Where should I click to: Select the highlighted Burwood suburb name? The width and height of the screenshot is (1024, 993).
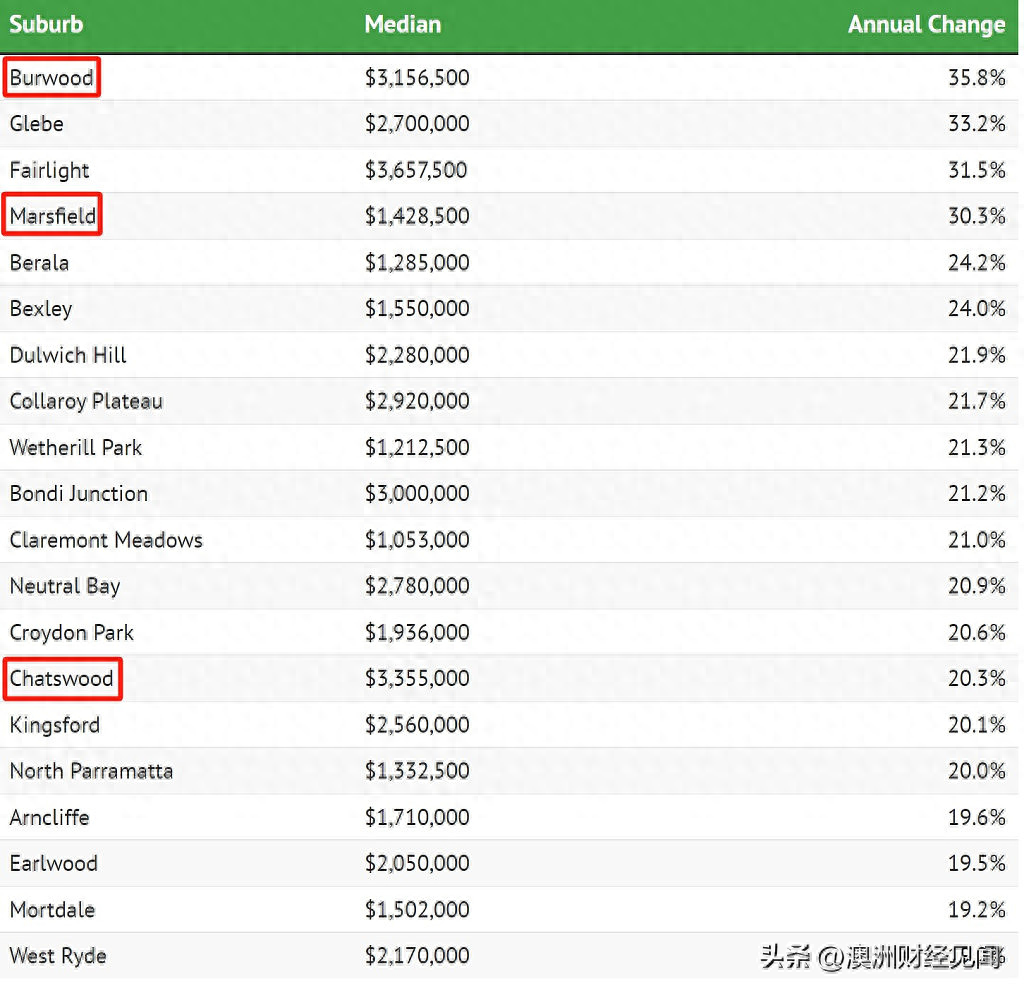(52, 78)
